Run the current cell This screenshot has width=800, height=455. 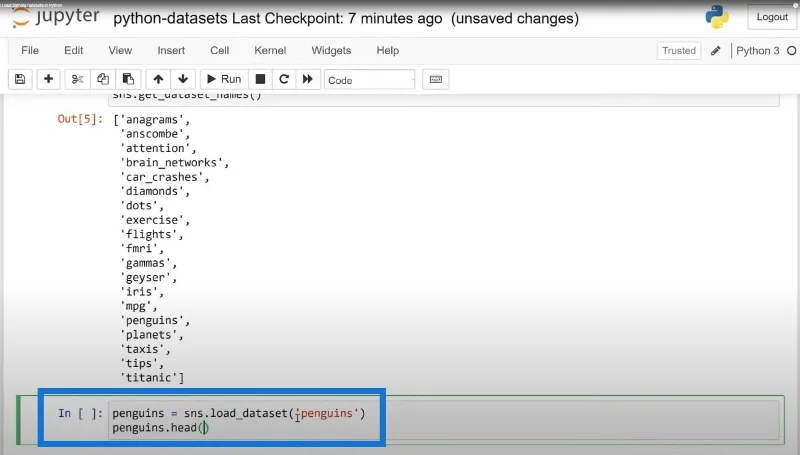click(x=224, y=79)
